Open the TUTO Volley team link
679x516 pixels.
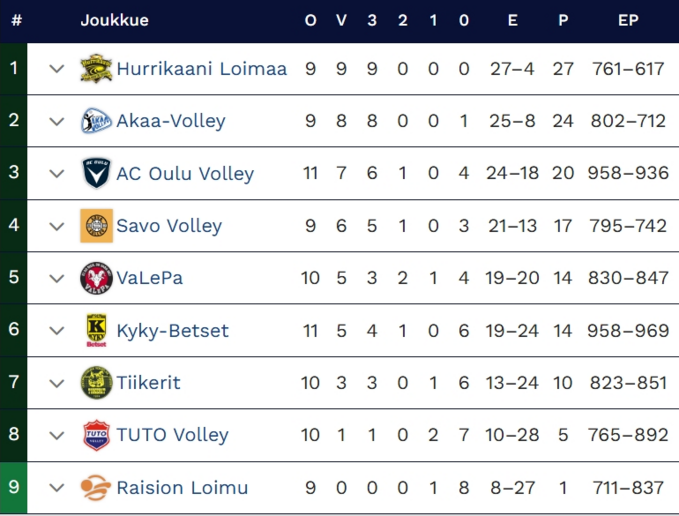click(172, 435)
